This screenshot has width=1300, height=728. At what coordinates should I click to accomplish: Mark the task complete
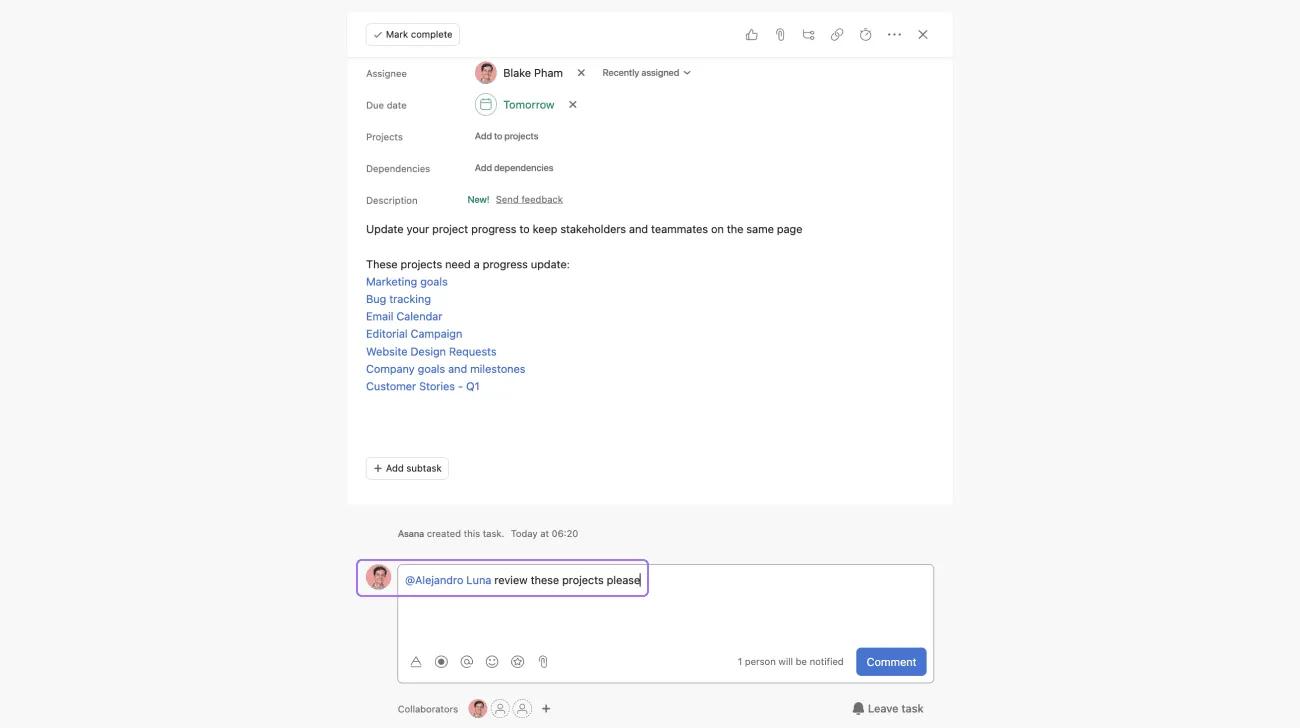411,33
